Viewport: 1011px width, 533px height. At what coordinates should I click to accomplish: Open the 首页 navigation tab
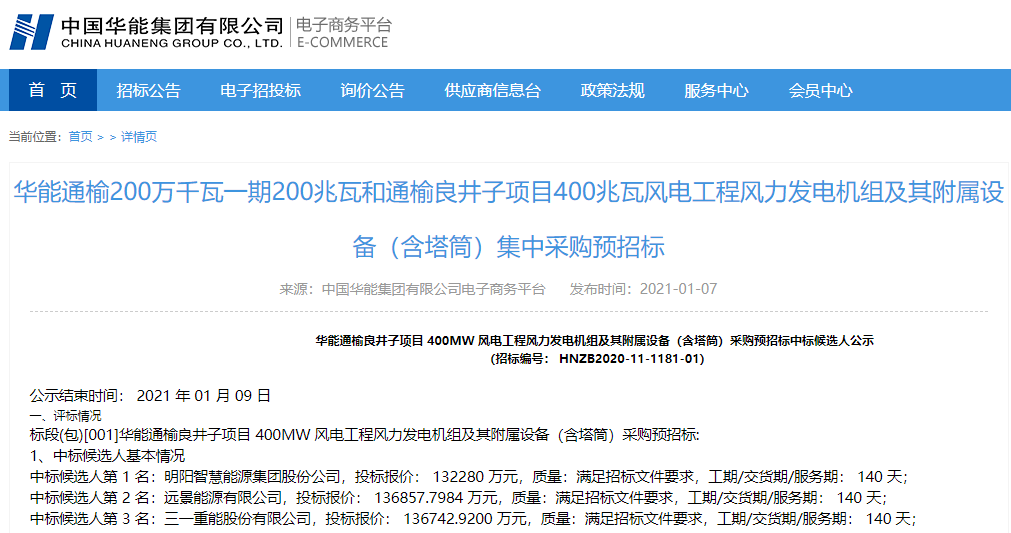[x=53, y=90]
